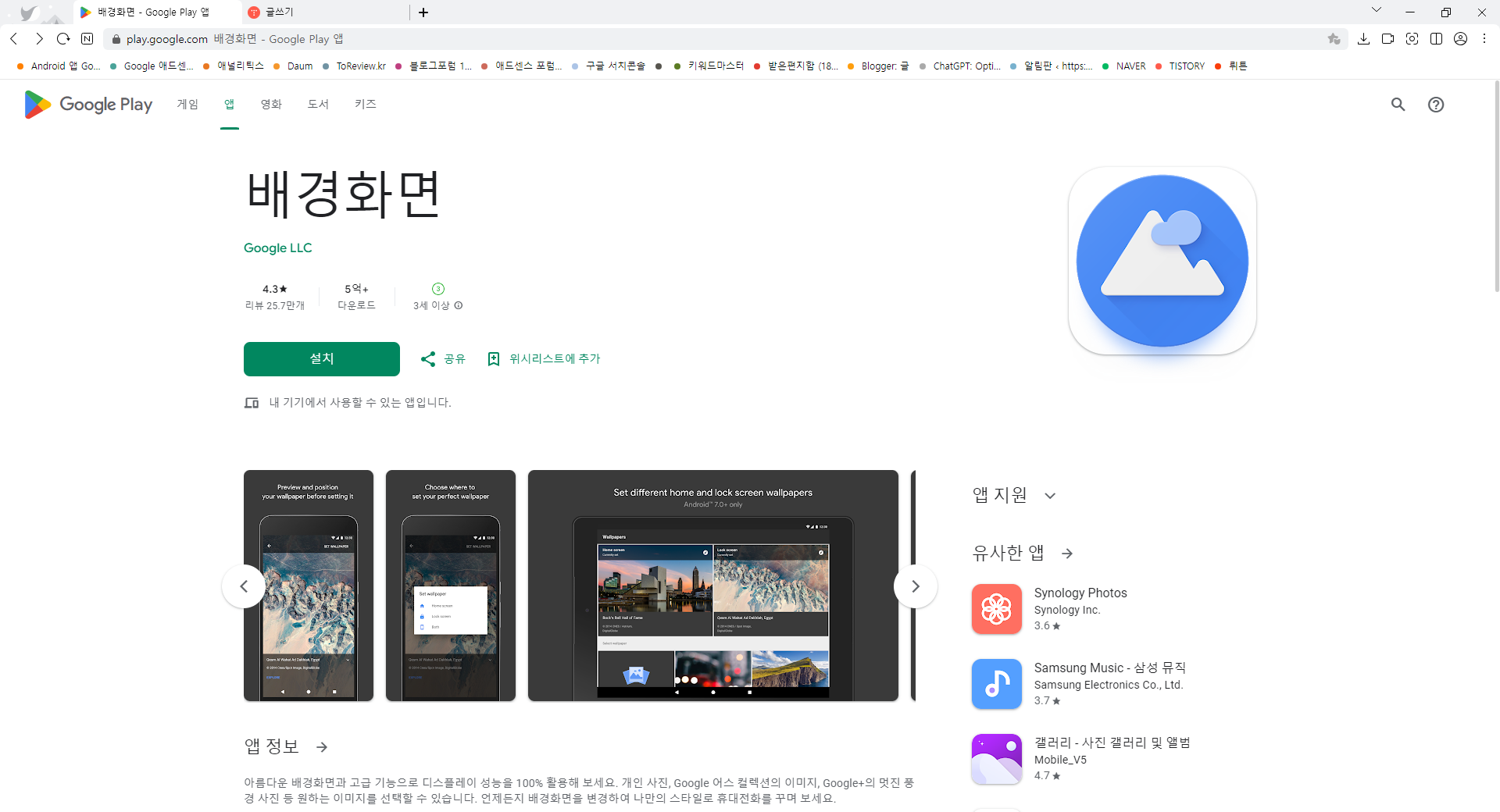1500x812 pixels.
Task: Click the 위시리스트에 추가 bookmark icon
Action: point(494,358)
